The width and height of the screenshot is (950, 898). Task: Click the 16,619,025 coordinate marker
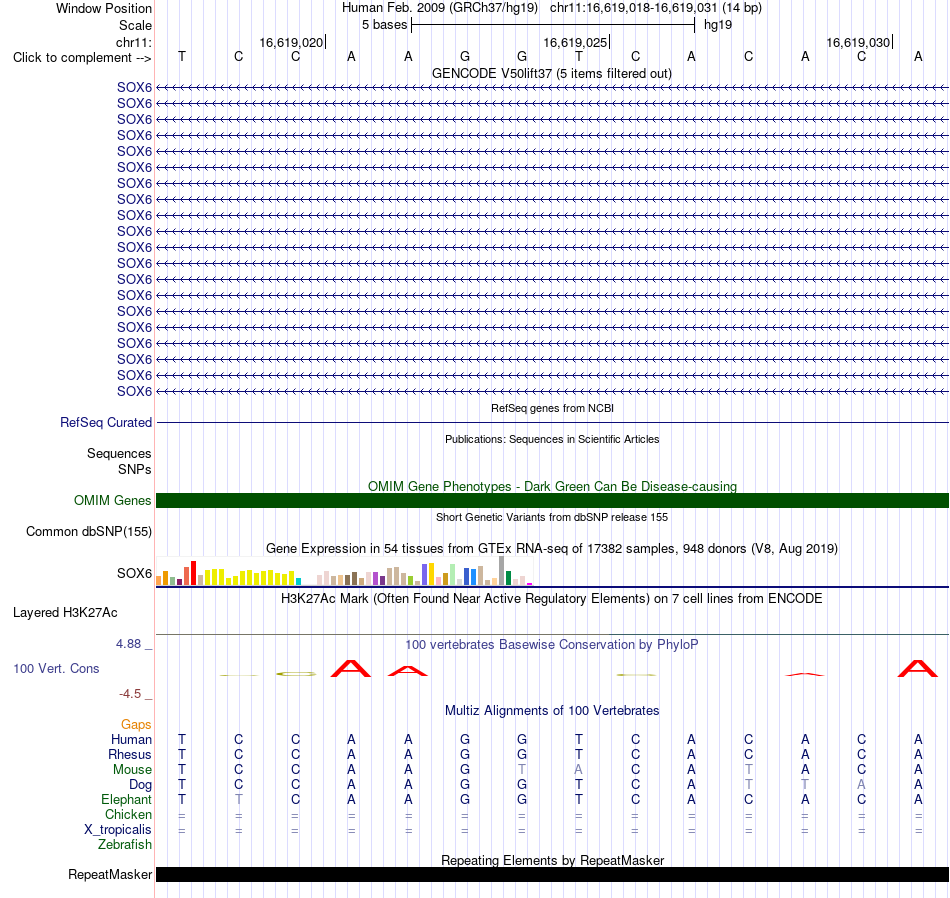(x=575, y=42)
